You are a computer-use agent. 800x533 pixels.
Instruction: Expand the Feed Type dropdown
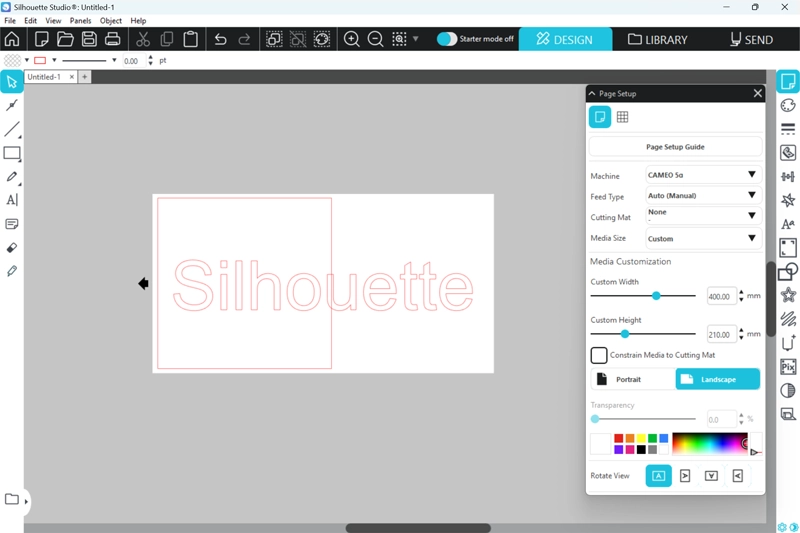[x=703, y=196]
